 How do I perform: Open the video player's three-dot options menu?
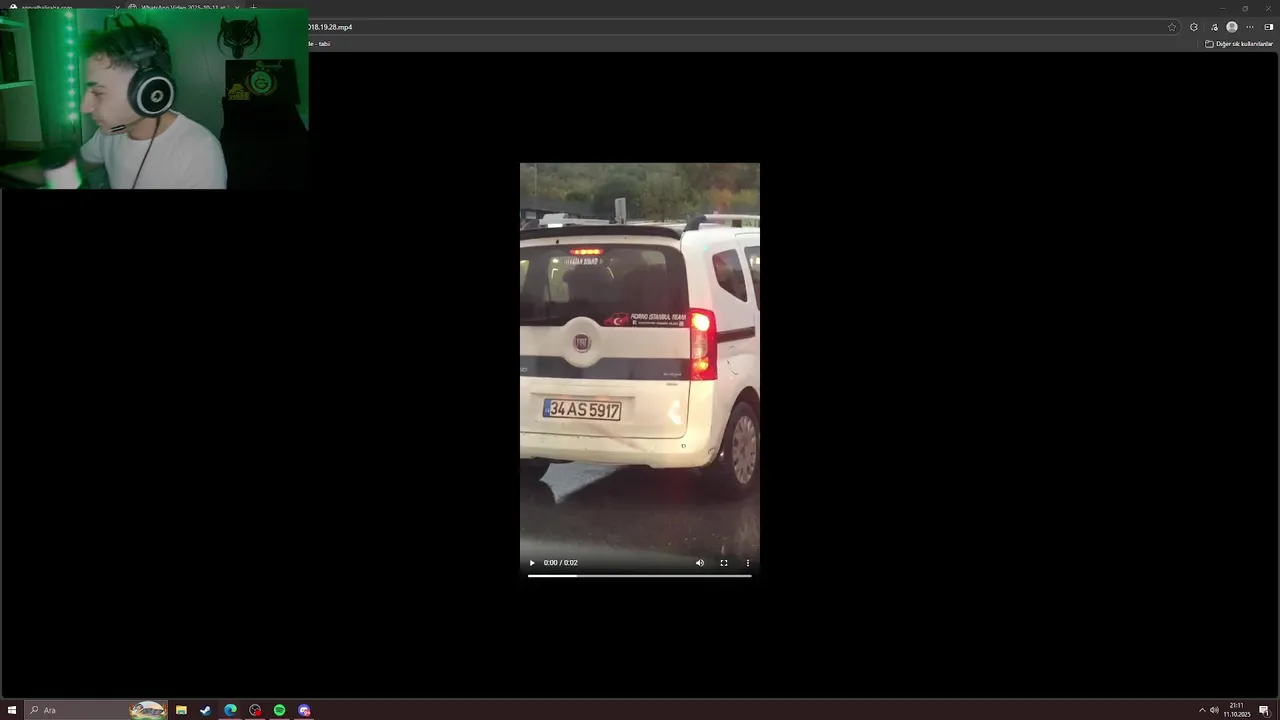pos(747,563)
